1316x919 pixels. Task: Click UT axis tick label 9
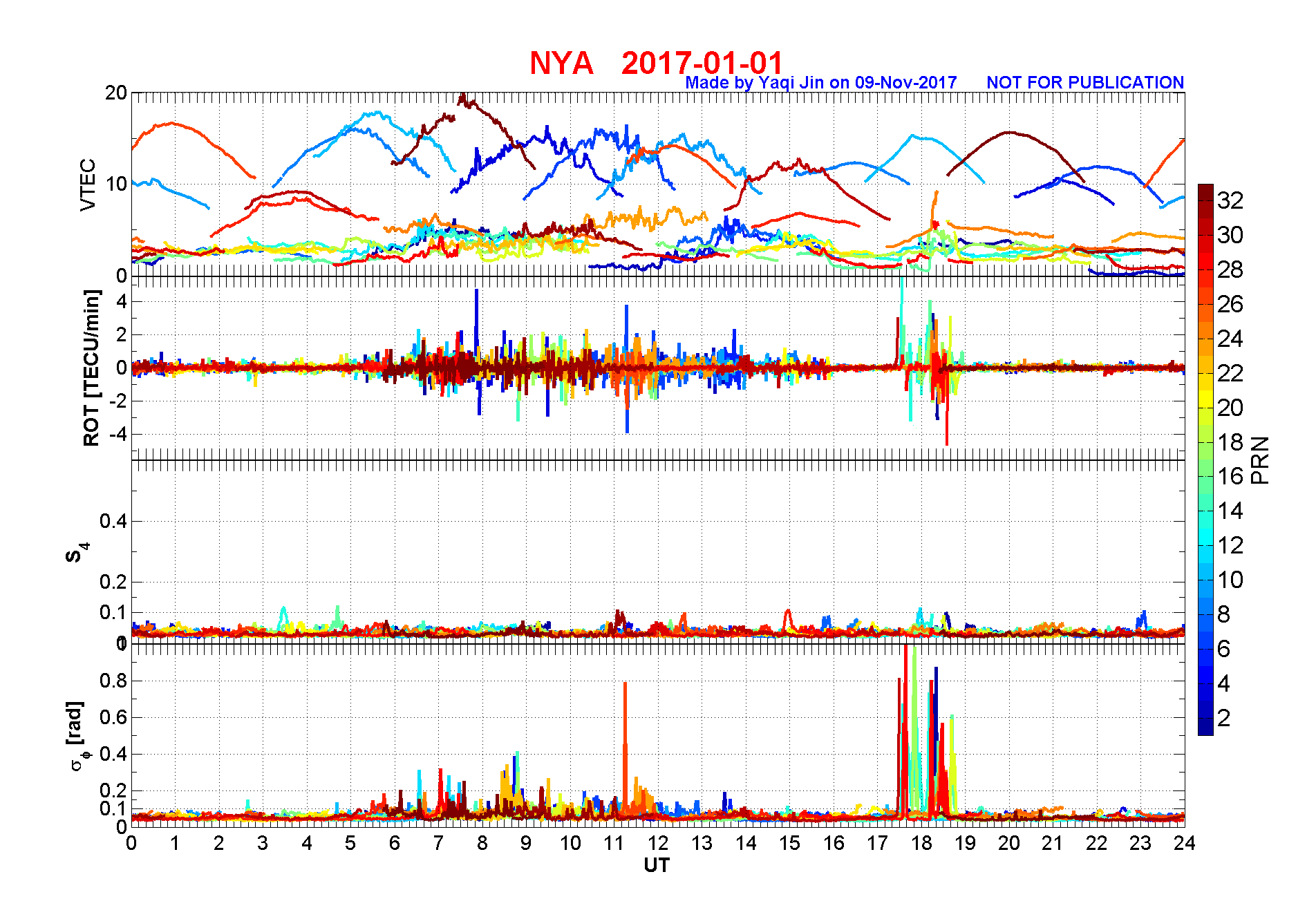pyautogui.click(x=526, y=843)
